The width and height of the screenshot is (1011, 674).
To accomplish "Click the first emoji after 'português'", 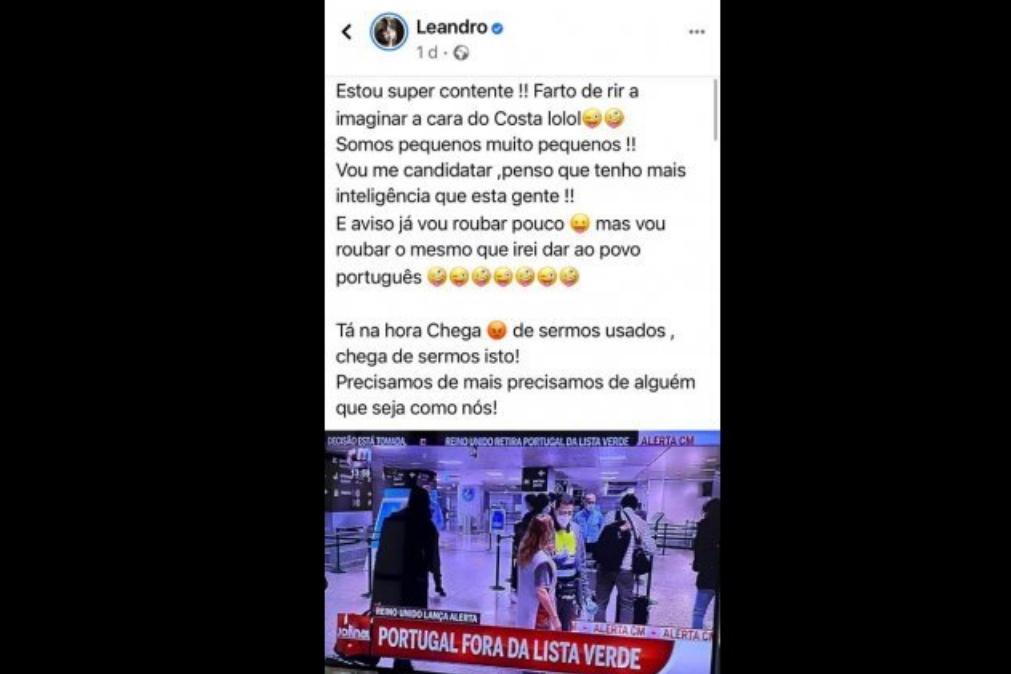I will tap(437, 277).
